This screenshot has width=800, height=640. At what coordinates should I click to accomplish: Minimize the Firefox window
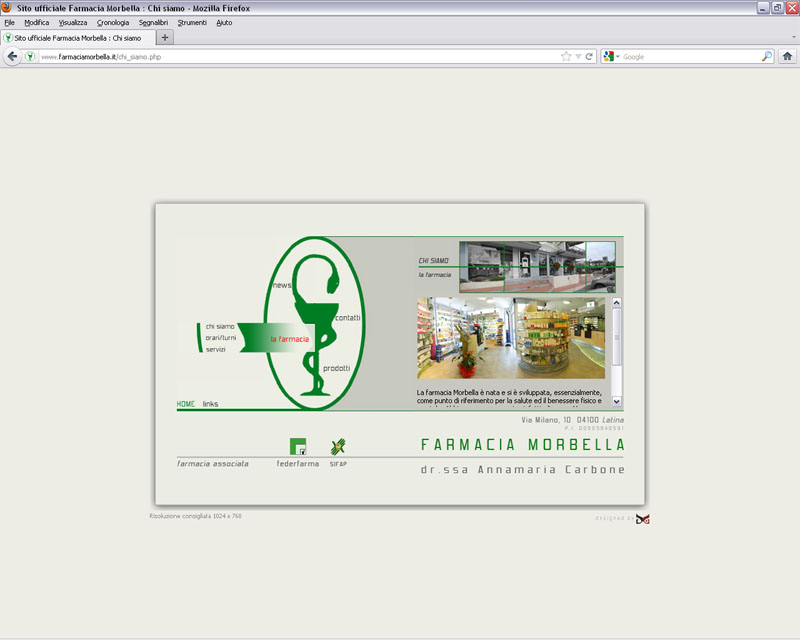763,8
